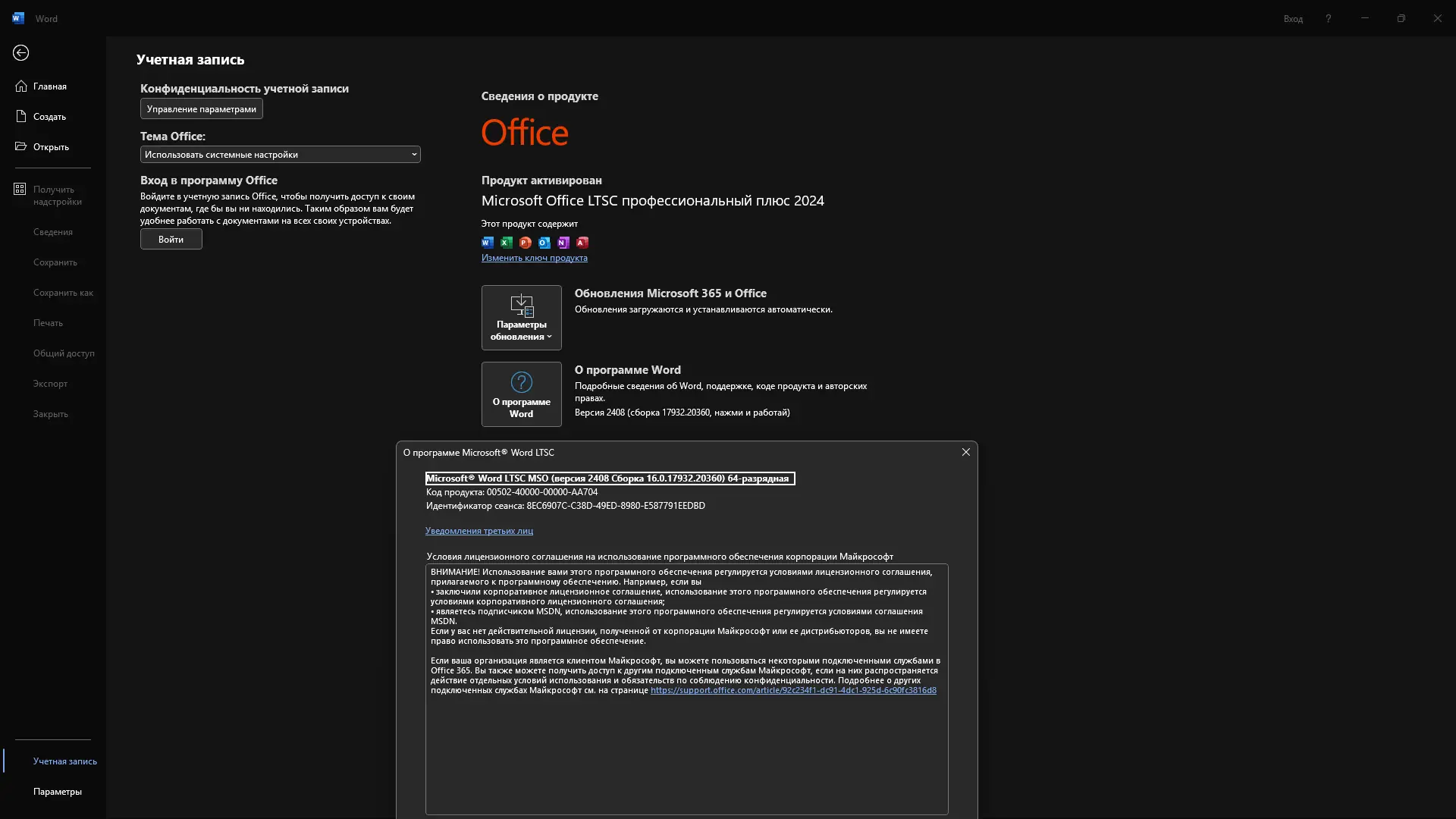The width and height of the screenshot is (1456, 819).
Task: Expand Параметры обновления options
Action: 521,318
